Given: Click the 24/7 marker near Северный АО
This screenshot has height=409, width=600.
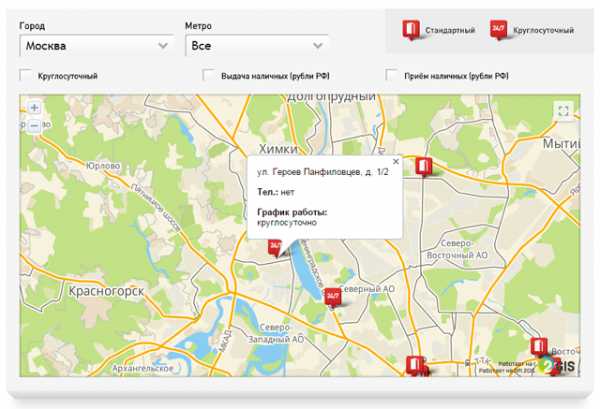Looking at the screenshot, I should [x=332, y=295].
